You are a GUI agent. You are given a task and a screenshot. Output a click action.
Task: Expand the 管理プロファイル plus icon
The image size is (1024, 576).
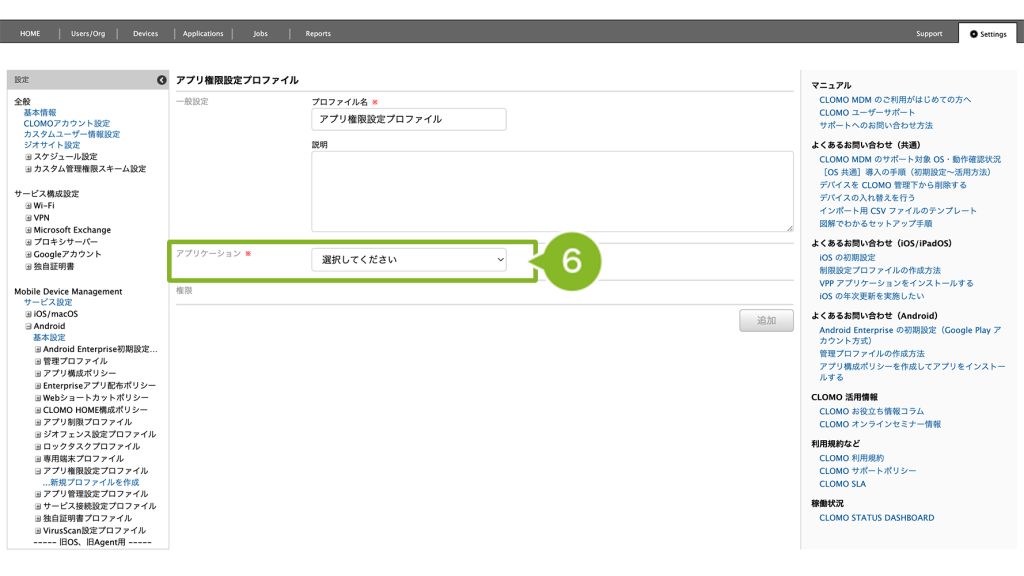(x=38, y=361)
